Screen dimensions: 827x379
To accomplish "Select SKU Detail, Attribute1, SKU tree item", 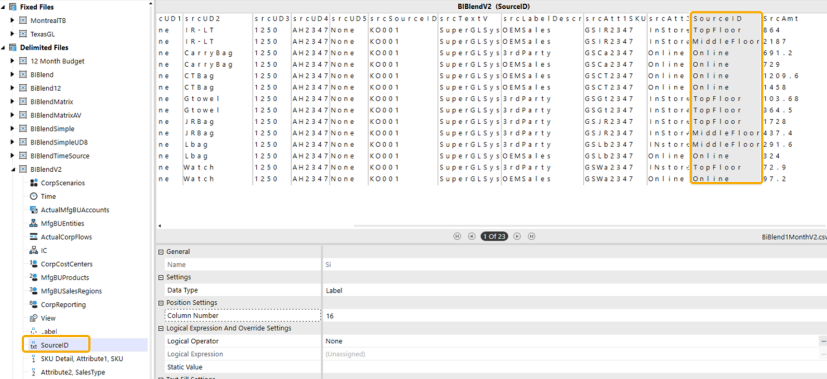I will (x=82, y=359).
